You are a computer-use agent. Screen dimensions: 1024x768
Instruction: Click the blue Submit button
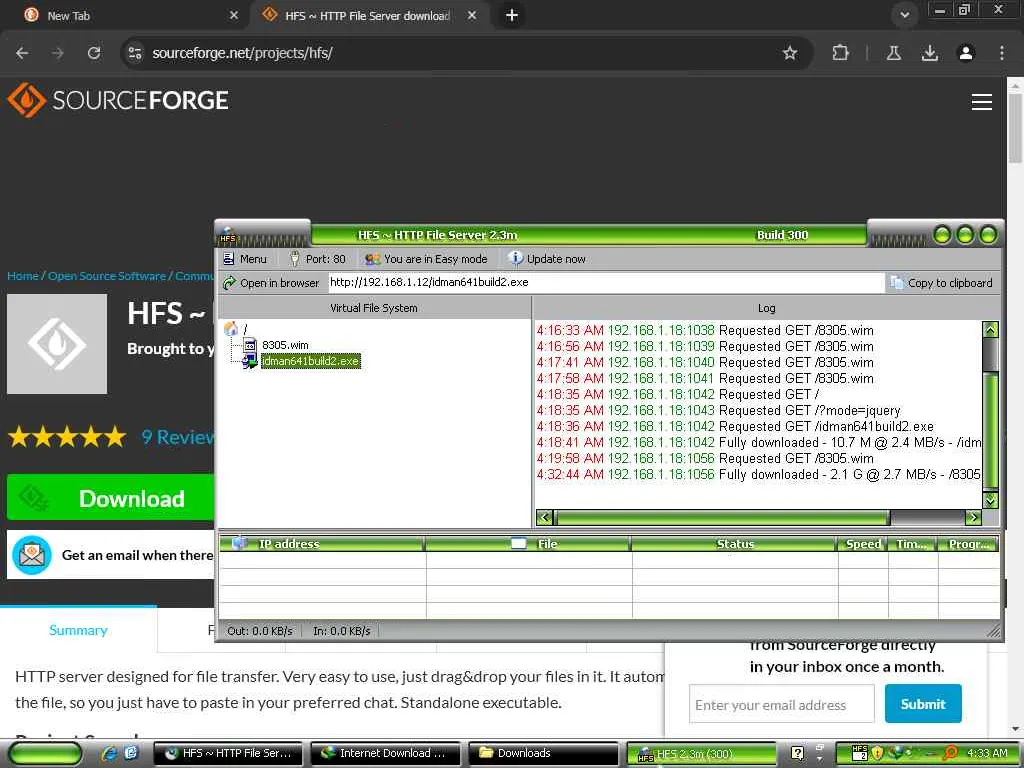[923, 703]
